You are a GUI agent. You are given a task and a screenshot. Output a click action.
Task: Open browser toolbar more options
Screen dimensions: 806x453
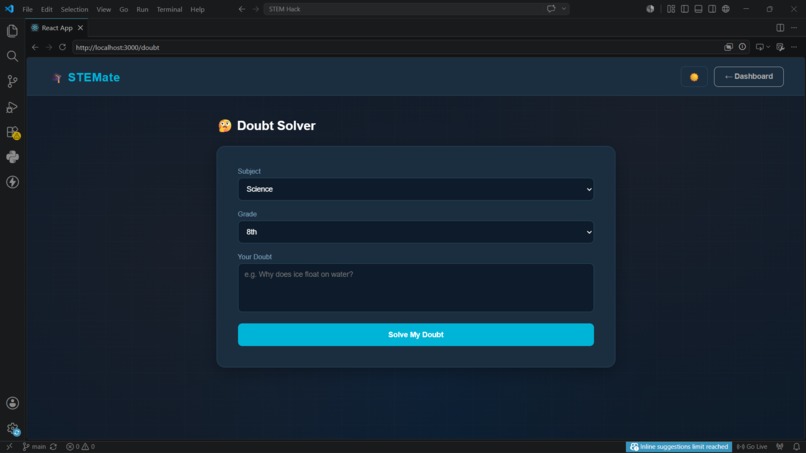tap(794, 47)
